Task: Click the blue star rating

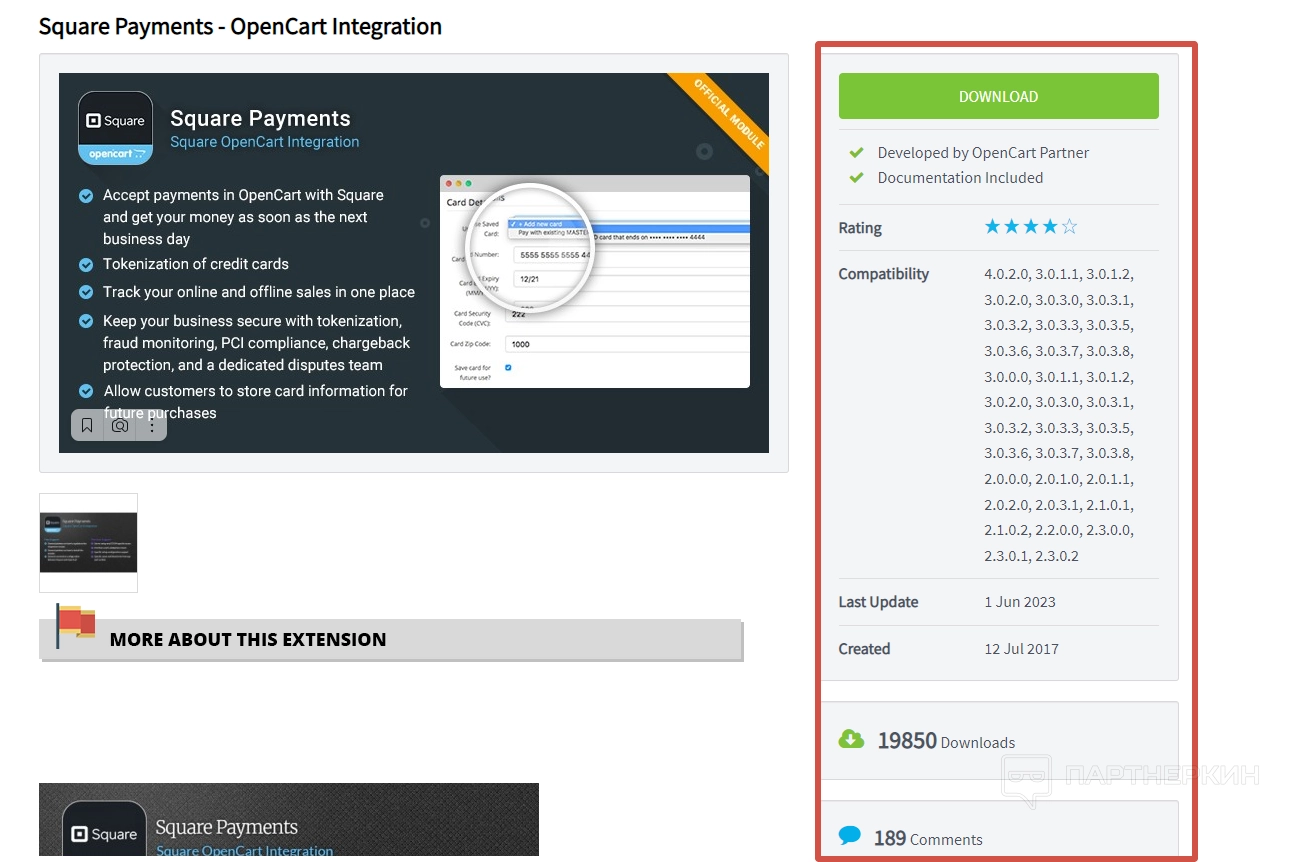Action: (x=1031, y=227)
